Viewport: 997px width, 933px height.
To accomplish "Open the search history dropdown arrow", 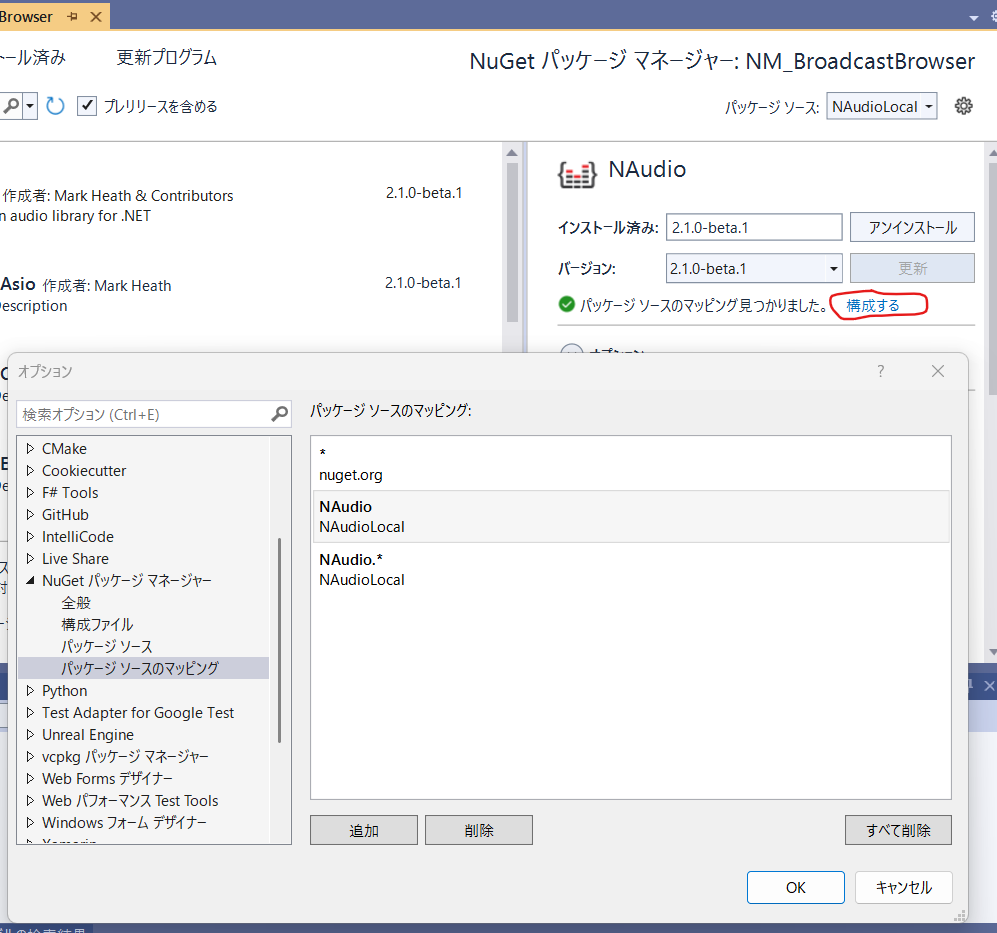I will 29,106.
